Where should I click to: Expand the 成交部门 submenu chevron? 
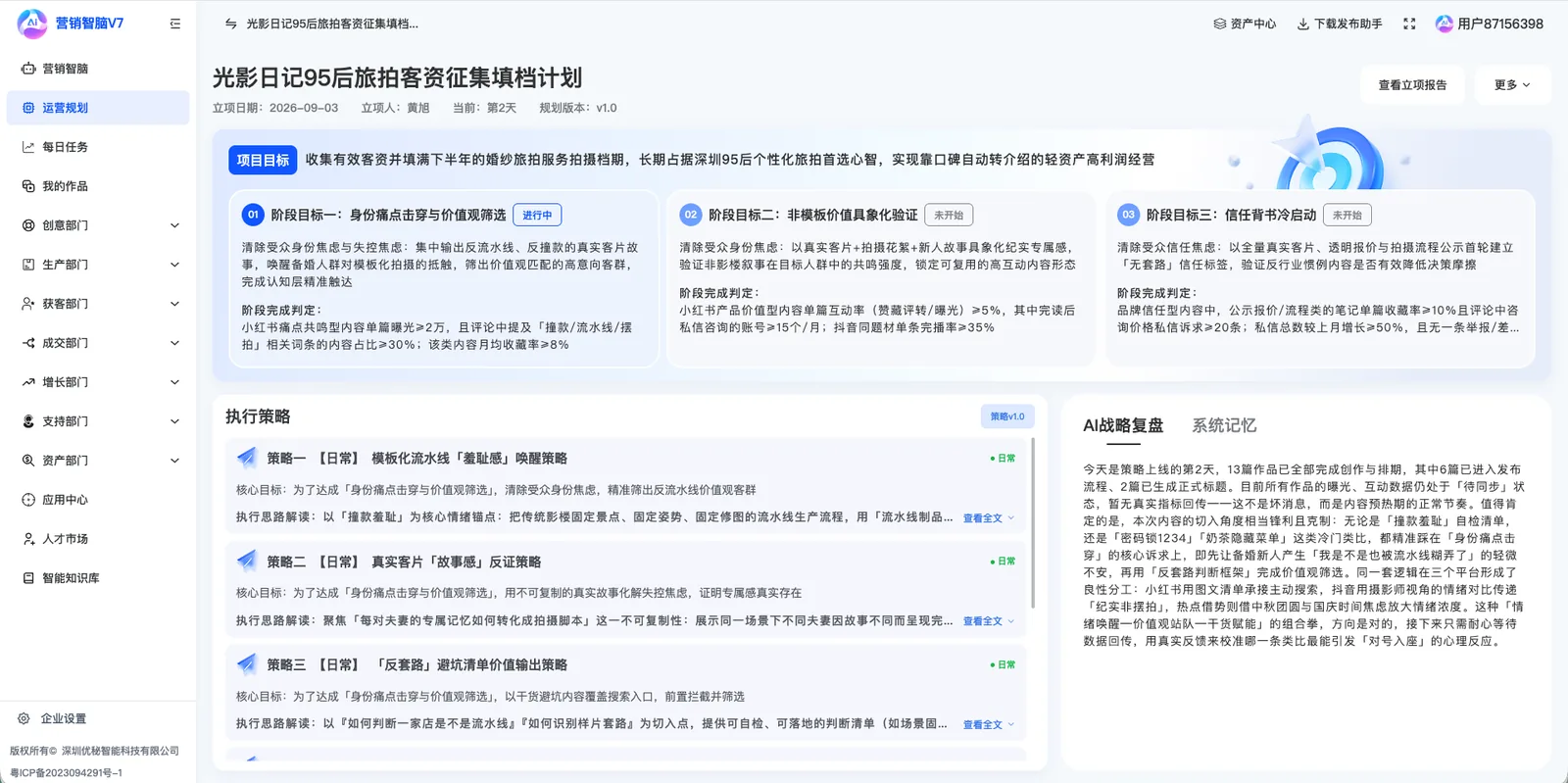coord(175,343)
